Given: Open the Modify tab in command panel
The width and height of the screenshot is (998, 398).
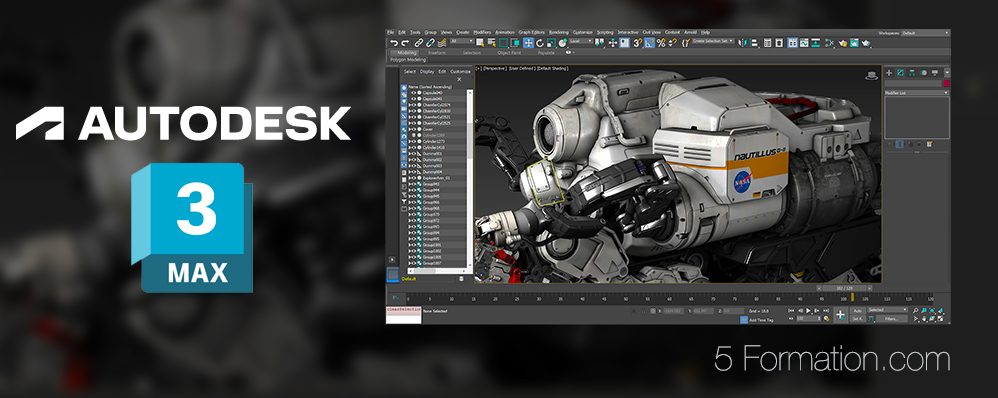Looking at the screenshot, I should click(x=900, y=73).
